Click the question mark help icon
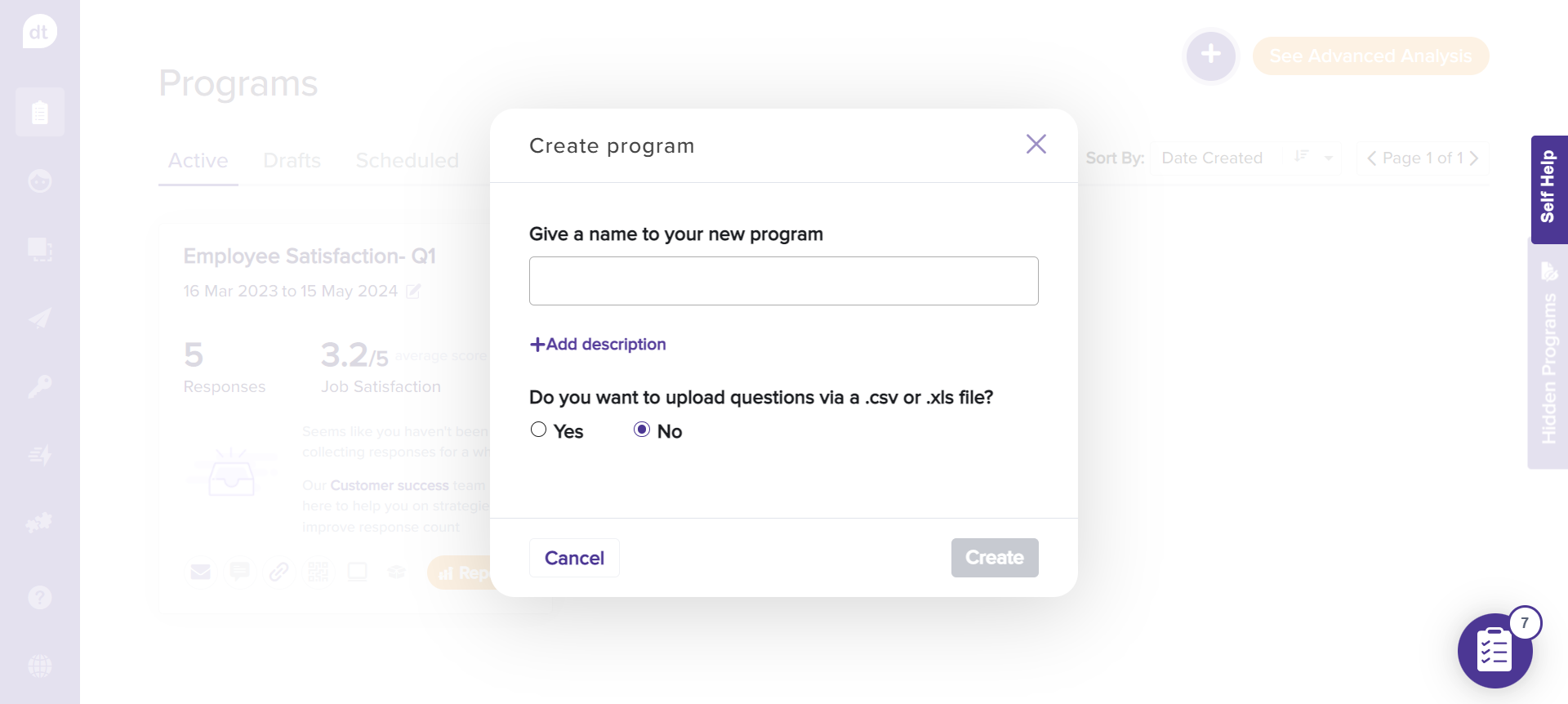 39,598
